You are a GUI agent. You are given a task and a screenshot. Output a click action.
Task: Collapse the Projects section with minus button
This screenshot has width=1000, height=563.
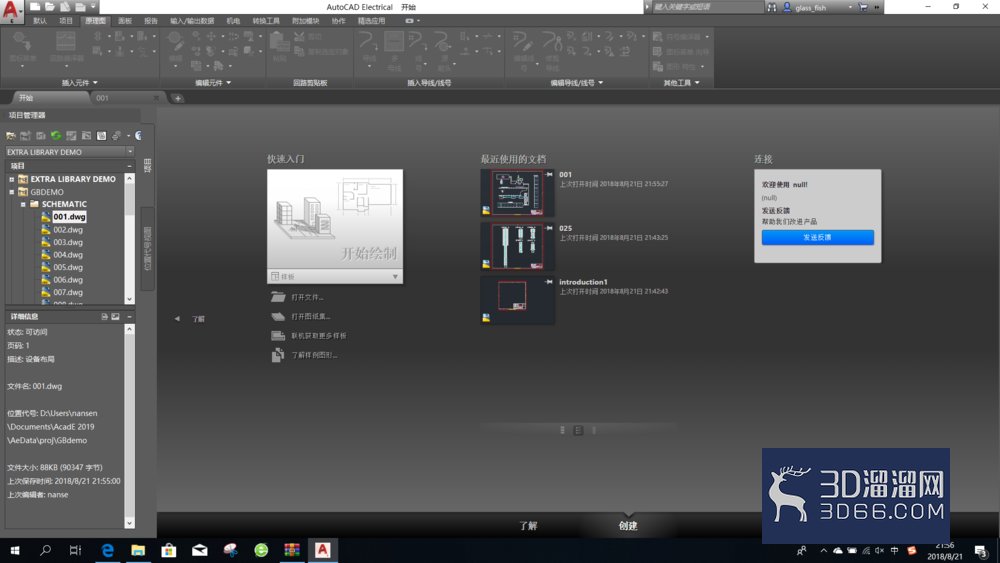point(129,166)
